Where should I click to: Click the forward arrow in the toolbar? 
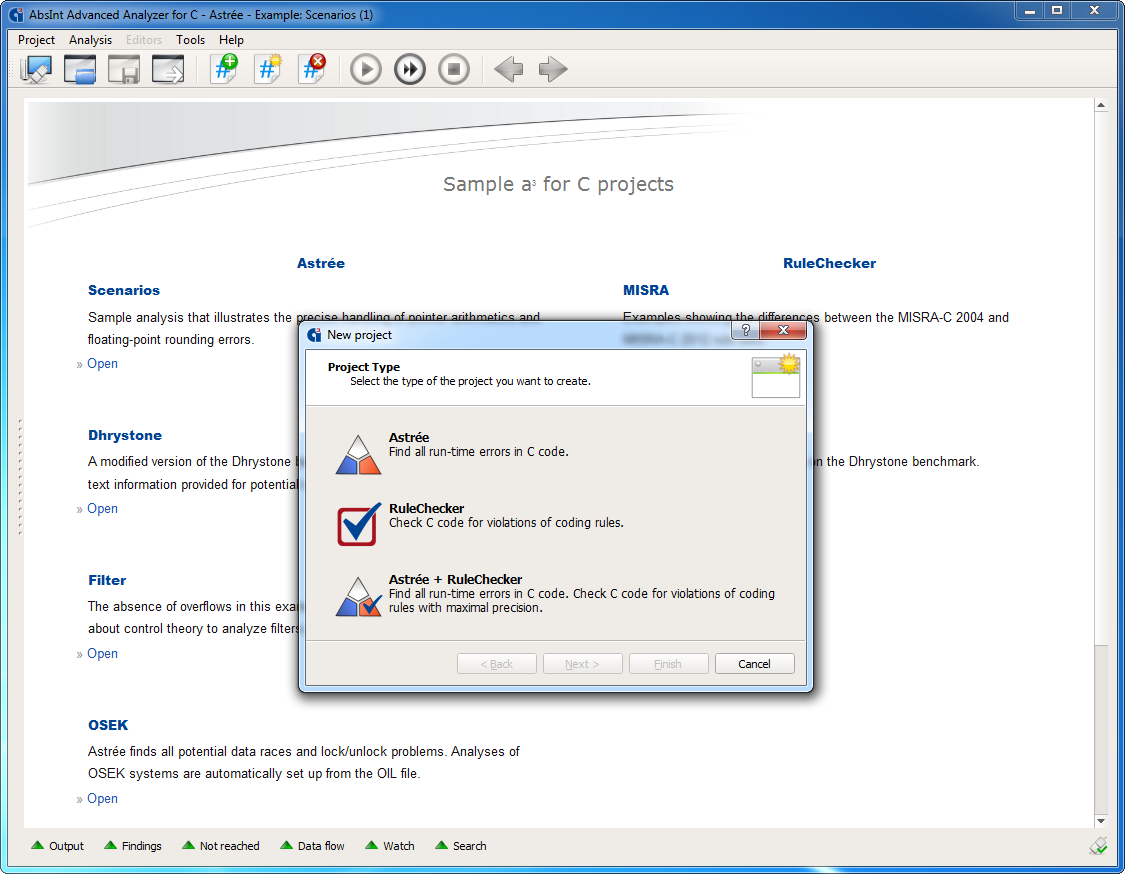(x=552, y=70)
